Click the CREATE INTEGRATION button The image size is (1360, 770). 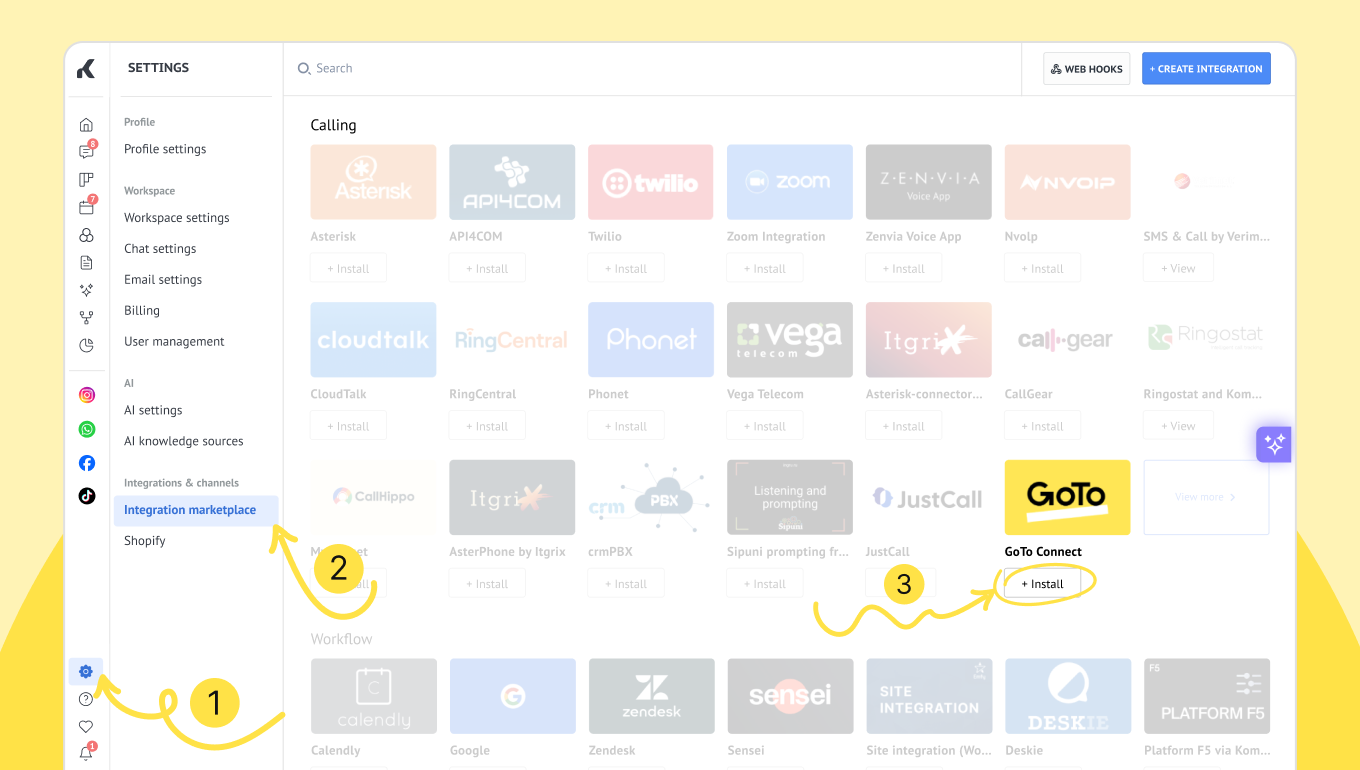coord(1206,69)
